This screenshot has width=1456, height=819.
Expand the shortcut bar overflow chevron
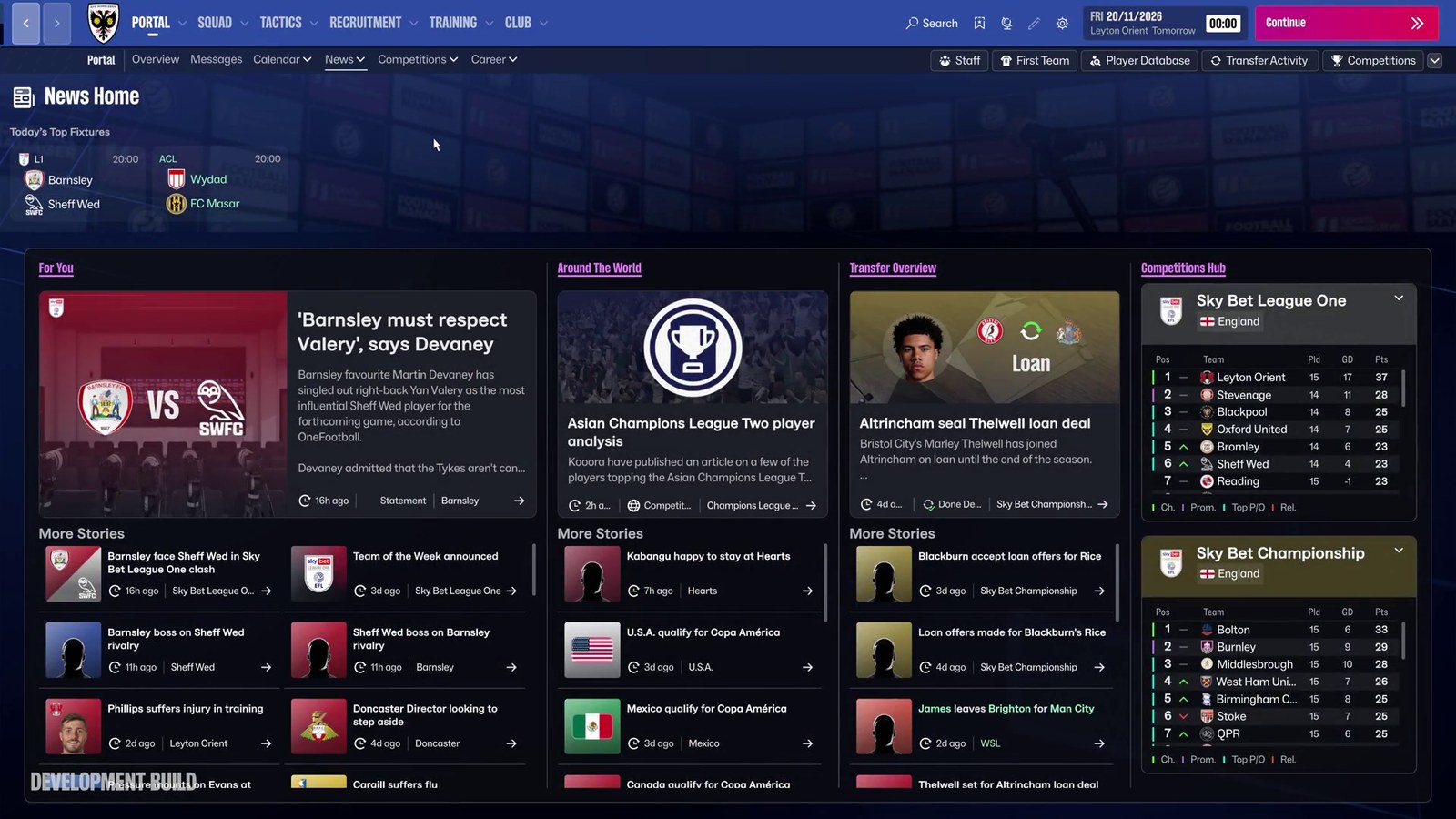1435,60
